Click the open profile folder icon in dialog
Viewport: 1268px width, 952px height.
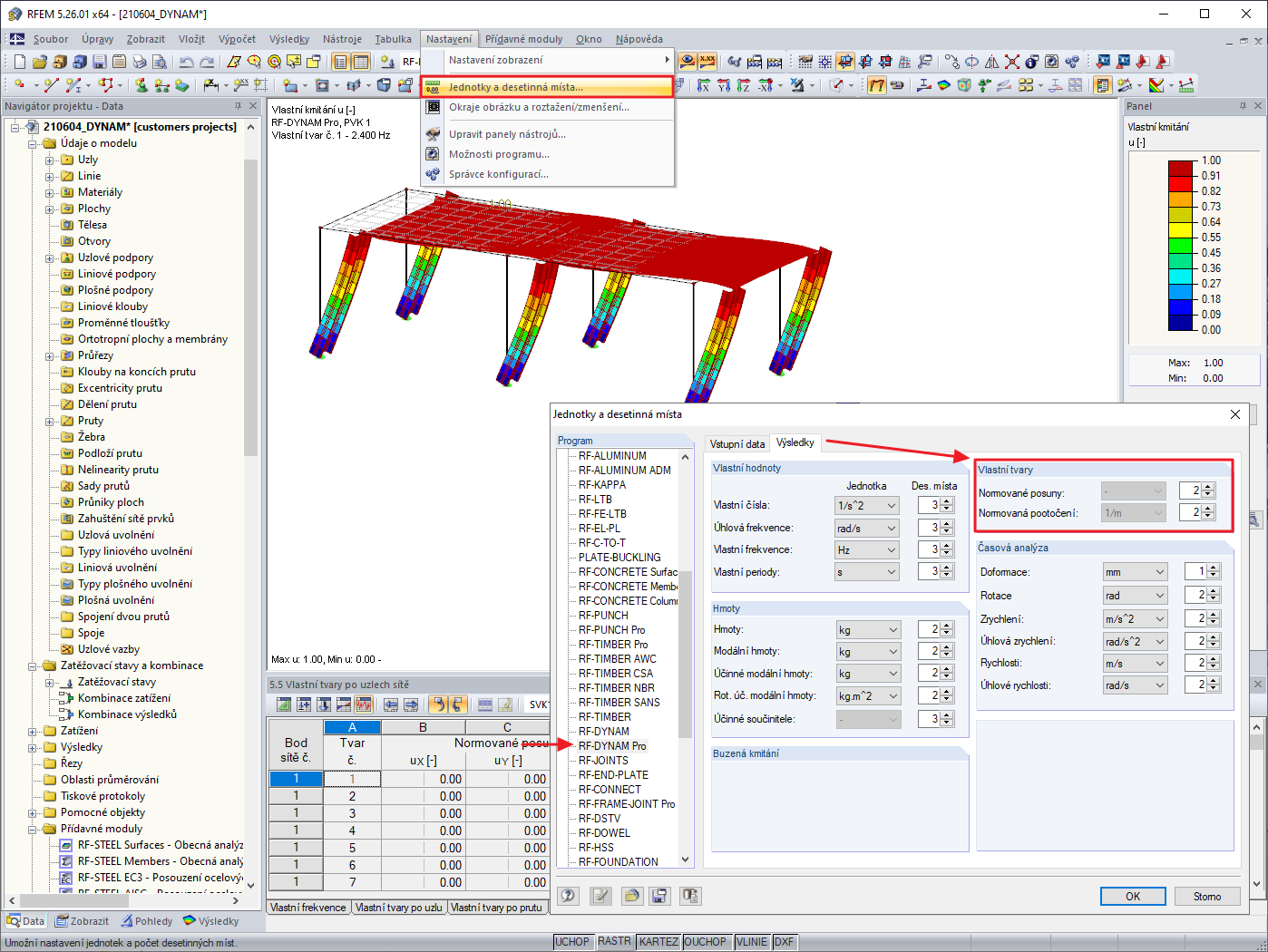[631, 896]
